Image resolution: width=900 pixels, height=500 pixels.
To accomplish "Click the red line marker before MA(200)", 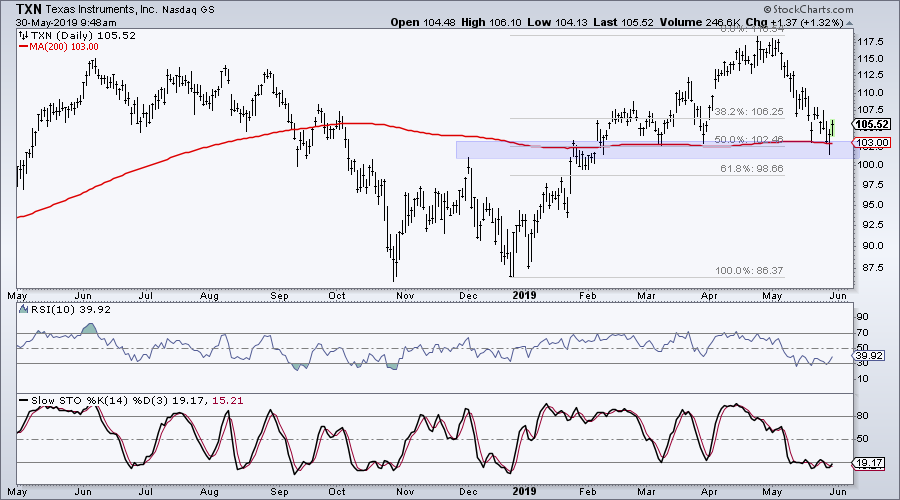I will pos(24,47).
